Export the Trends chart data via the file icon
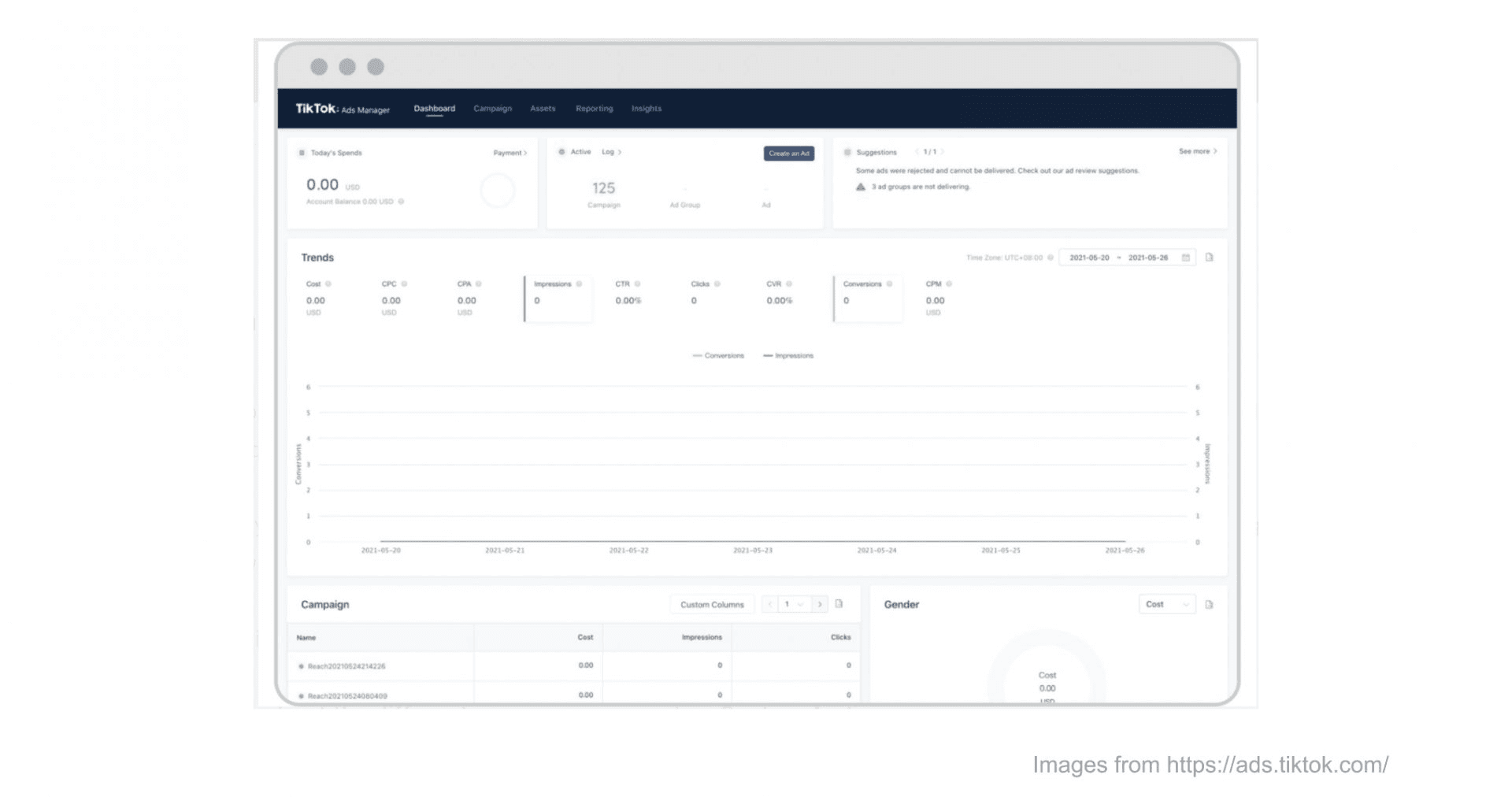Image resolution: width=1512 pixels, height=797 pixels. click(1209, 258)
